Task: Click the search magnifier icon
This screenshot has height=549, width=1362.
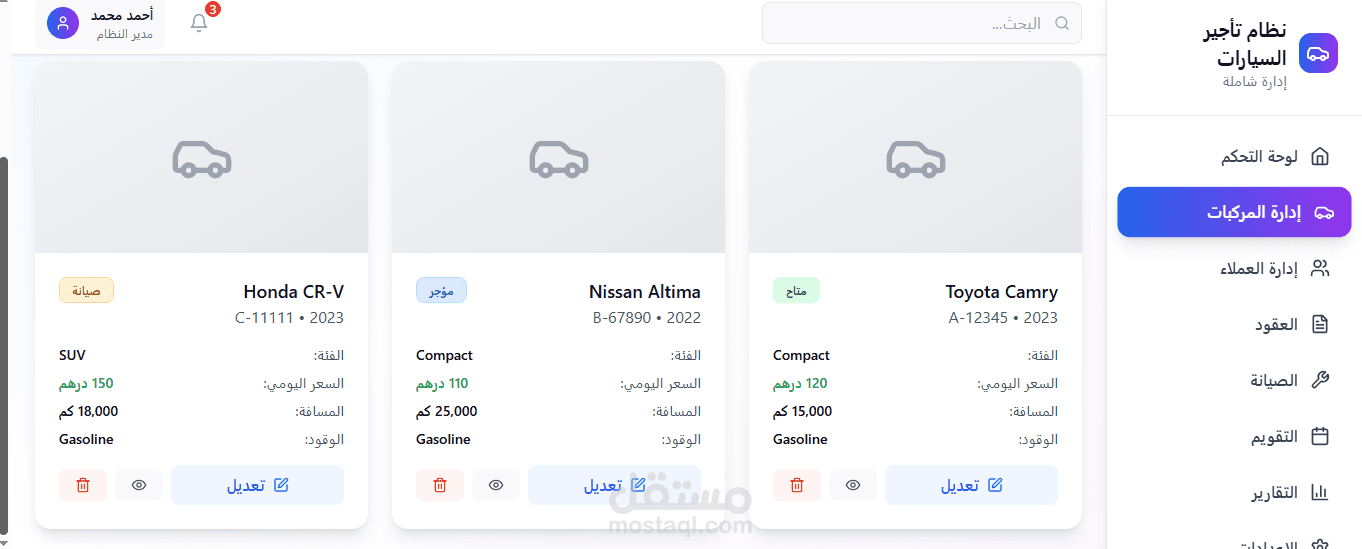Action: pyautogui.click(x=1062, y=23)
